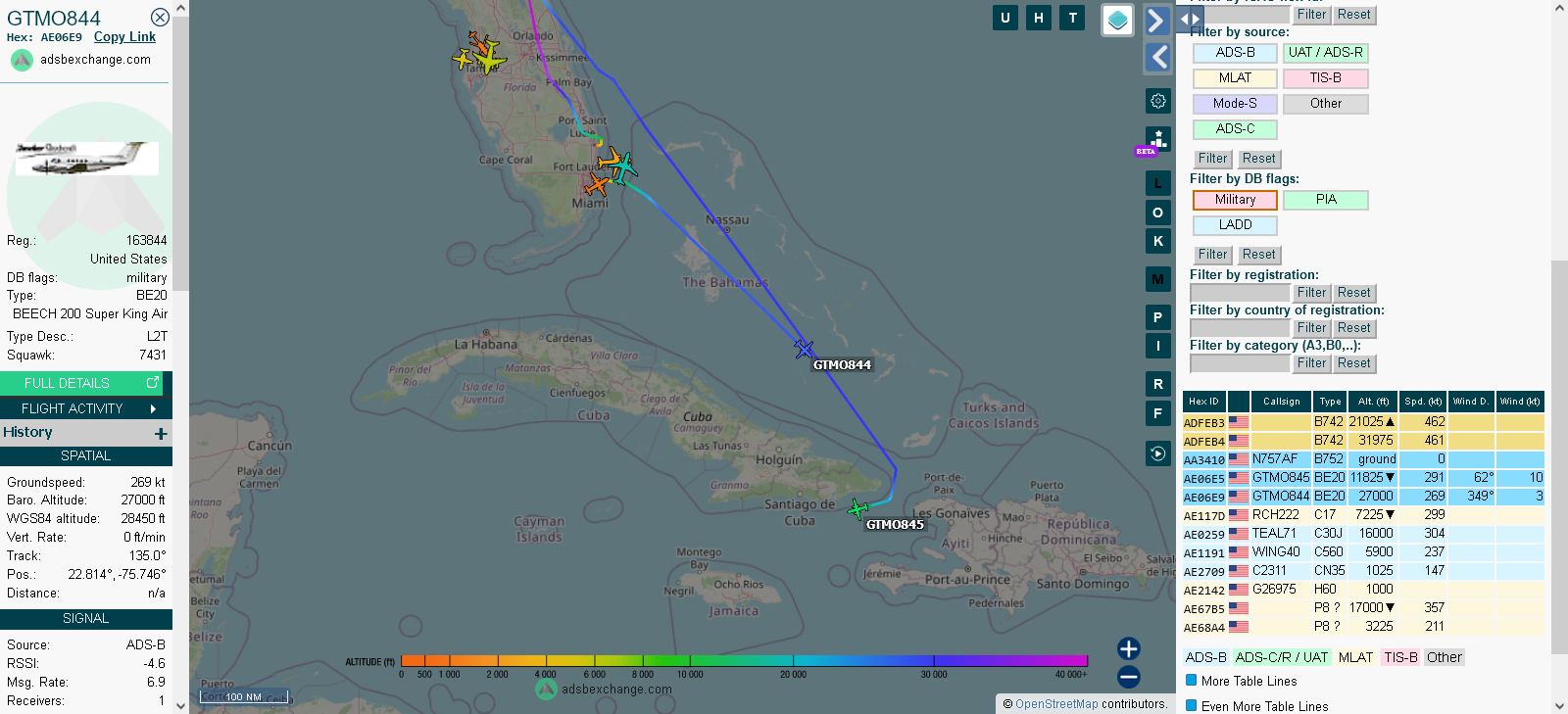Open the King Air aircraft photo thumbnail
This screenshot has width=1568, height=714.
(x=86, y=158)
